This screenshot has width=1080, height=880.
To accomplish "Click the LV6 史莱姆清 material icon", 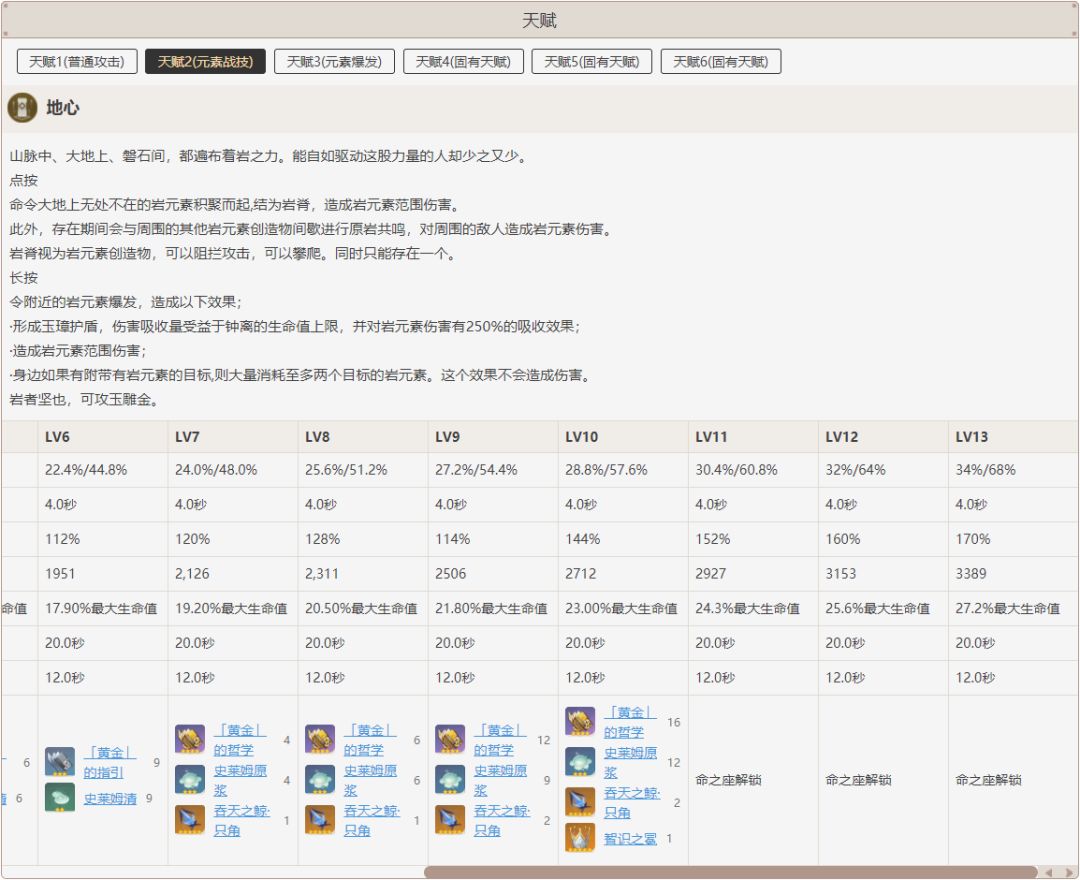I will pos(60,797).
